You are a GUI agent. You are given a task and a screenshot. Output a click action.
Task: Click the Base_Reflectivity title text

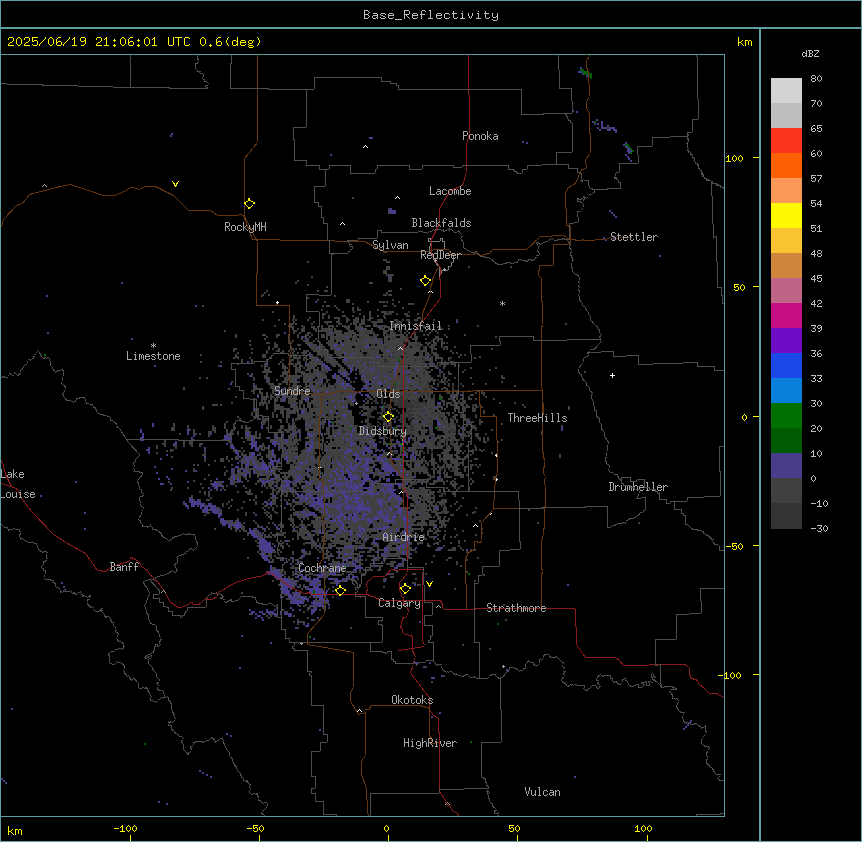(x=431, y=15)
